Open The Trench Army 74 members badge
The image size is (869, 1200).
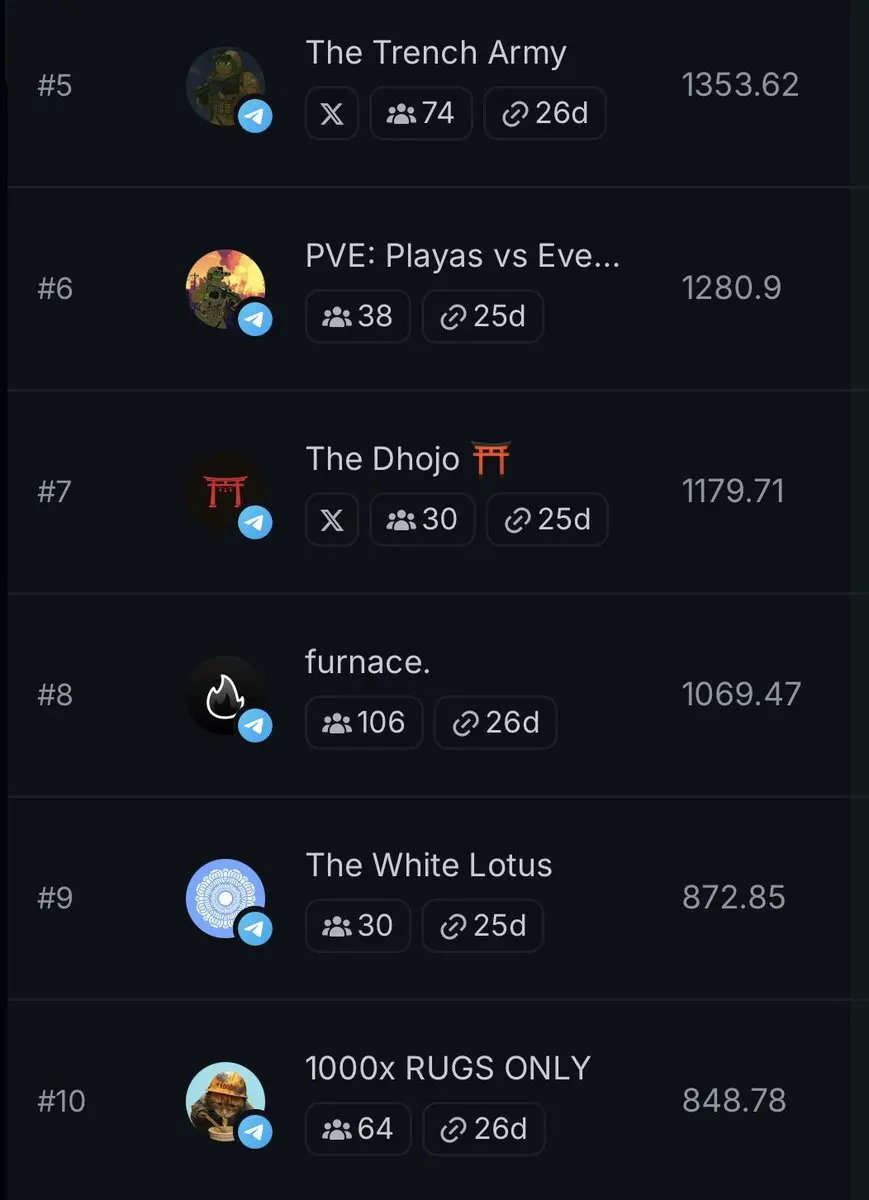(x=421, y=113)
